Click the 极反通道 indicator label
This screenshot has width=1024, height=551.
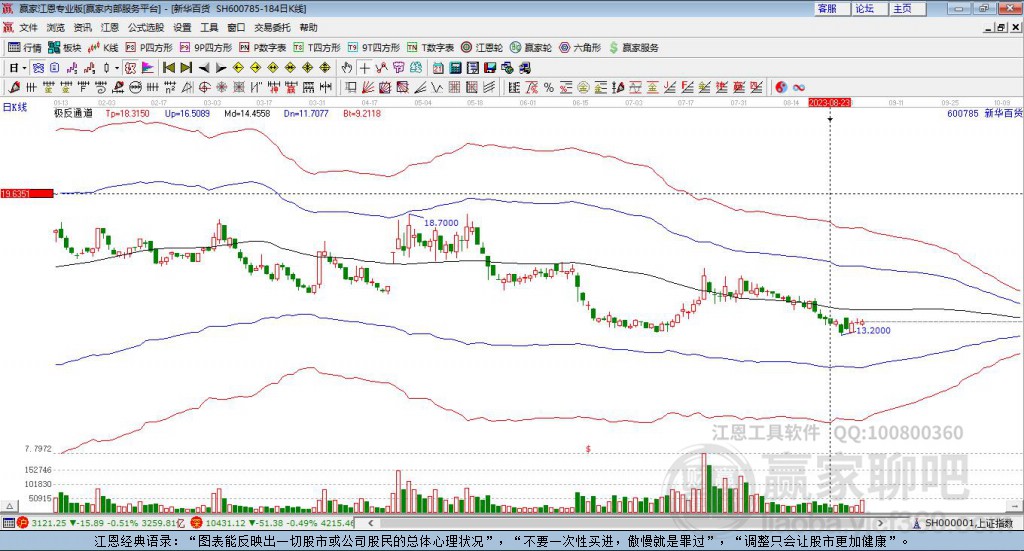coord(73,114)
